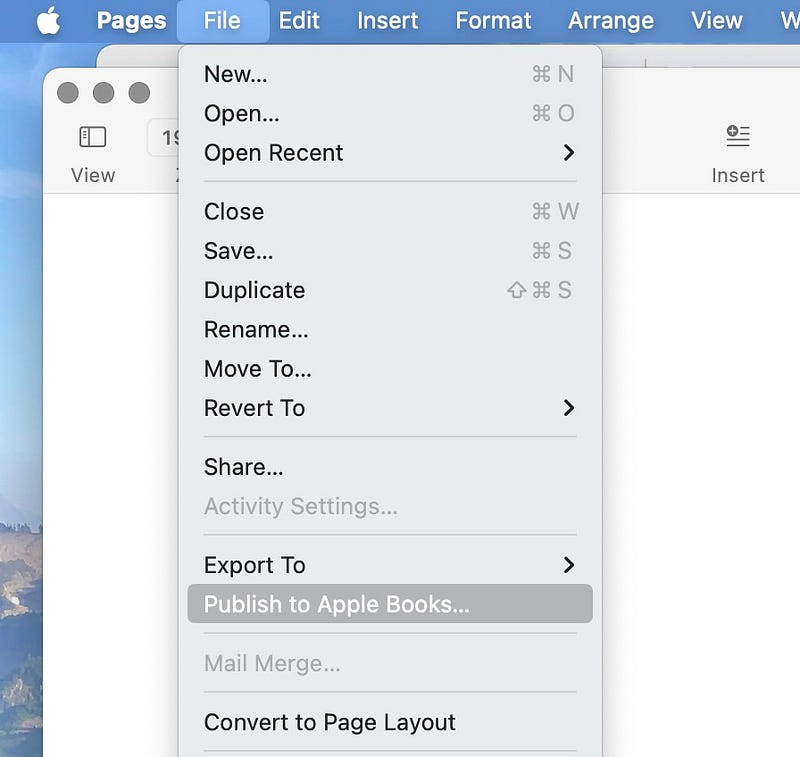The height and width of the screenshot is (757, 800).
Task: Click the window's red close button
Action: pos(68,93)
